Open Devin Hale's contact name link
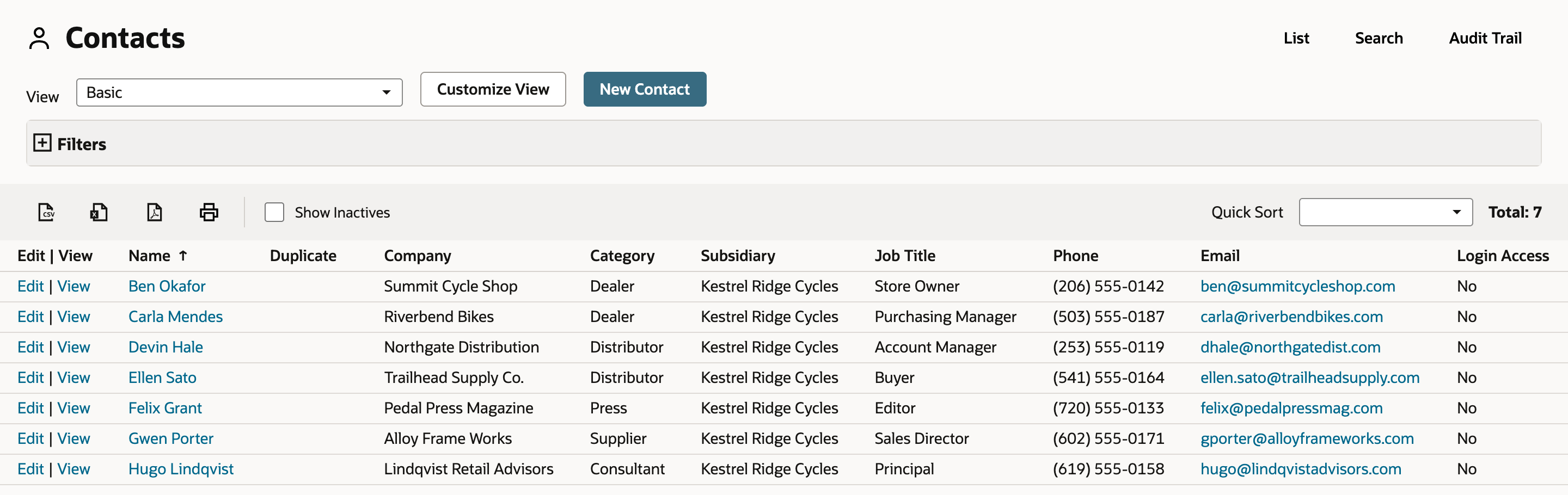The height and width of the screenshot is (495, 1568). coord(166,347)
